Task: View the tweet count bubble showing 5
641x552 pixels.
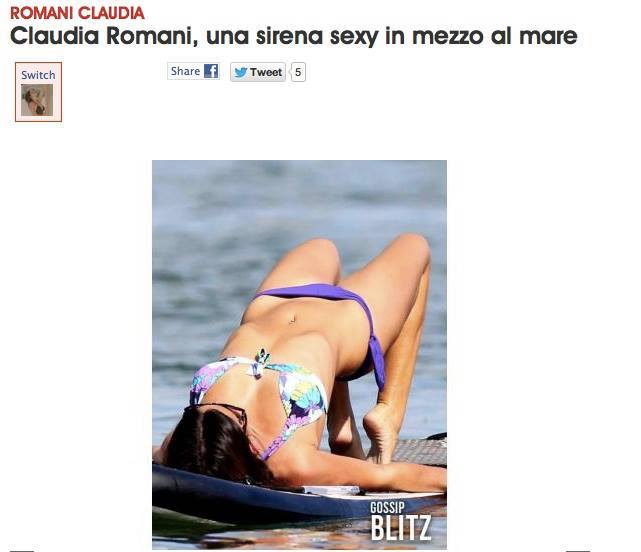Action: 298,72
